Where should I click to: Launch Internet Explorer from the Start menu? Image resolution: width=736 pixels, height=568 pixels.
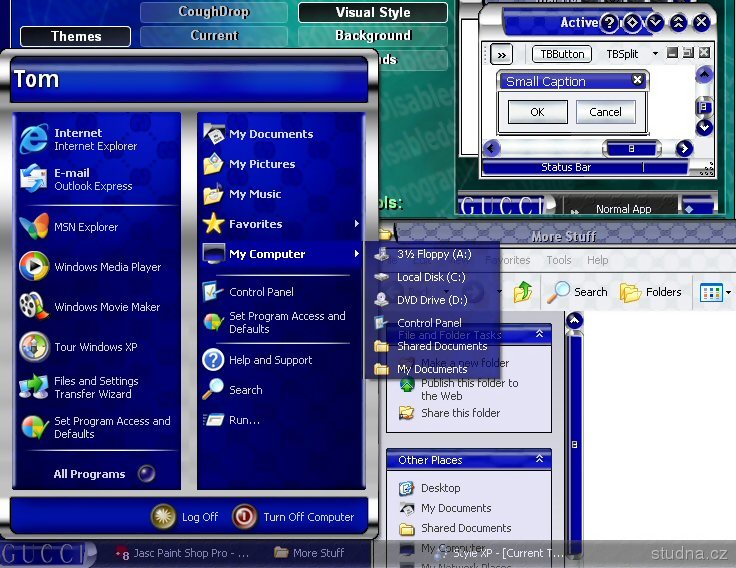tap(78, 139)
